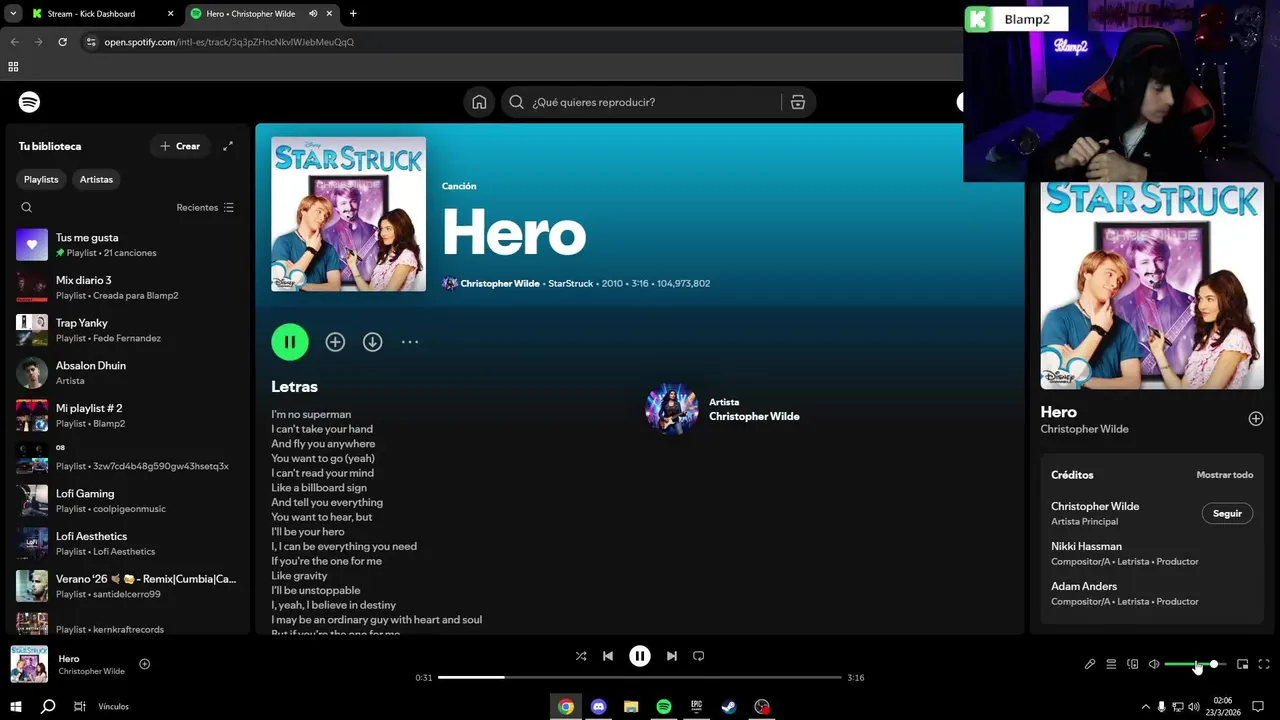Skip to the previous track

pyautogui.click(x=608, y=656)
